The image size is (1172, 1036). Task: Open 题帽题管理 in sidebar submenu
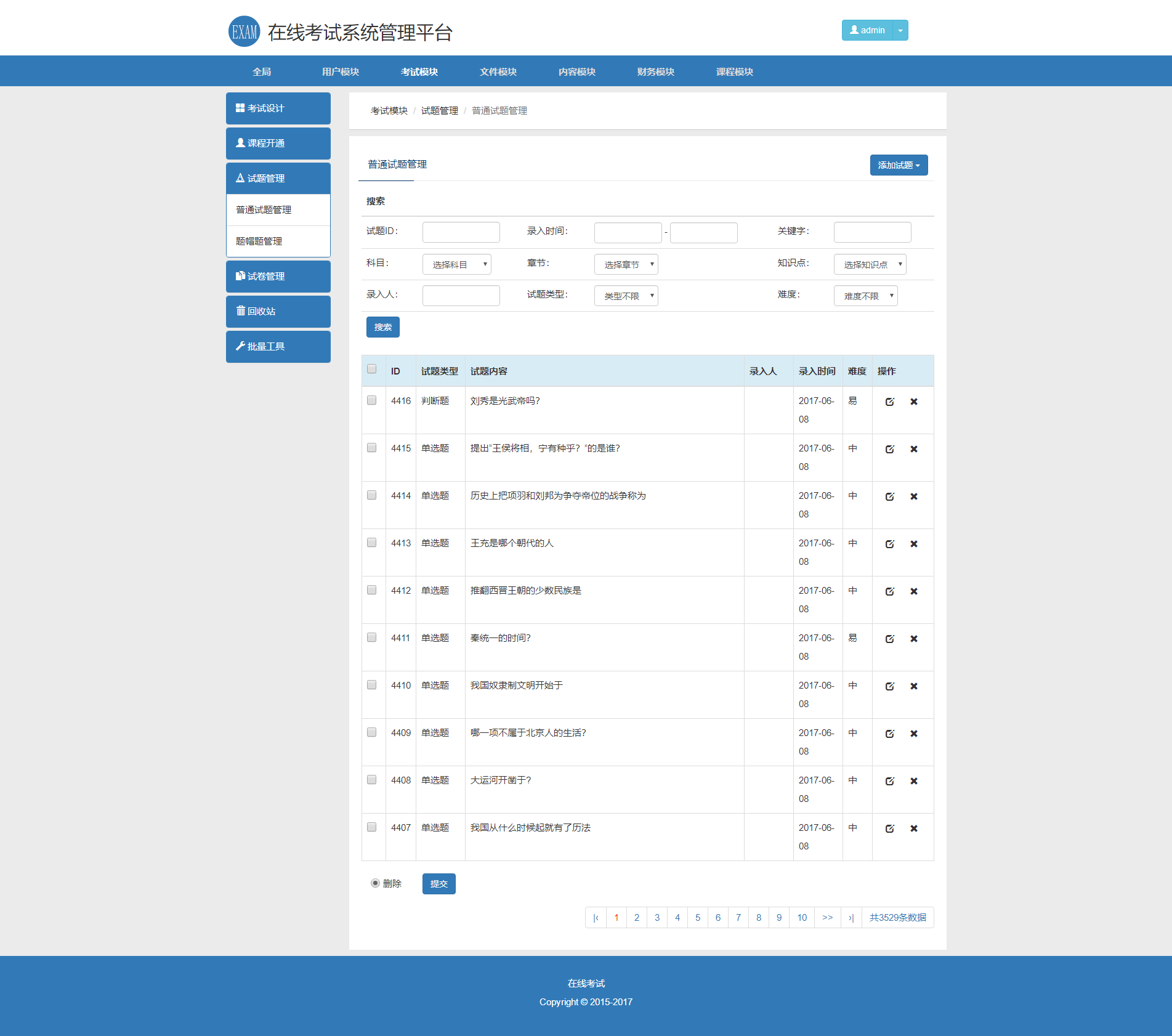point(259,241)
